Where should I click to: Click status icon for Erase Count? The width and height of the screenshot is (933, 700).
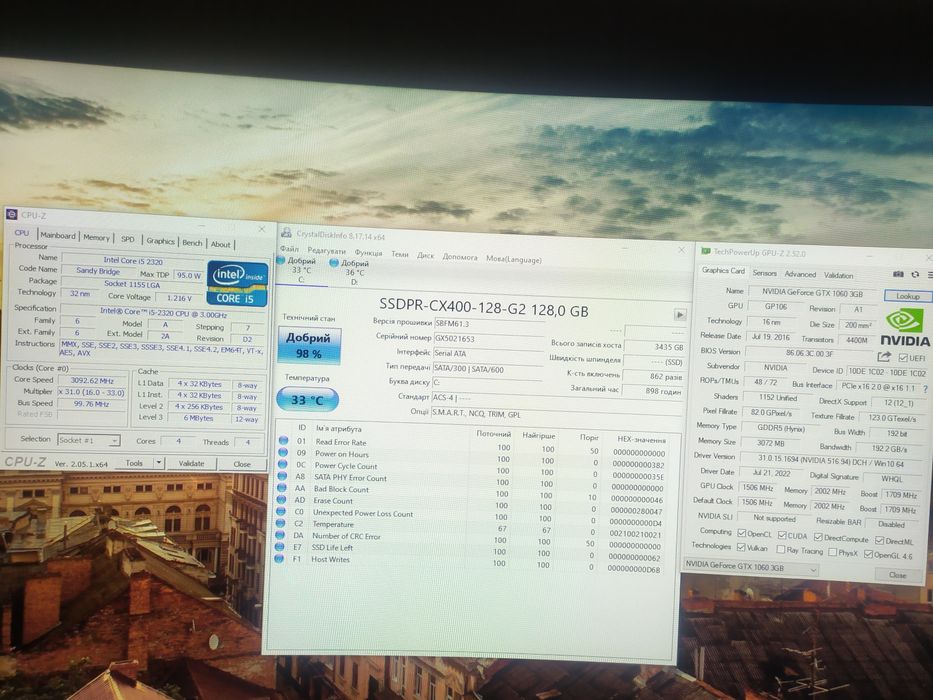281,499
